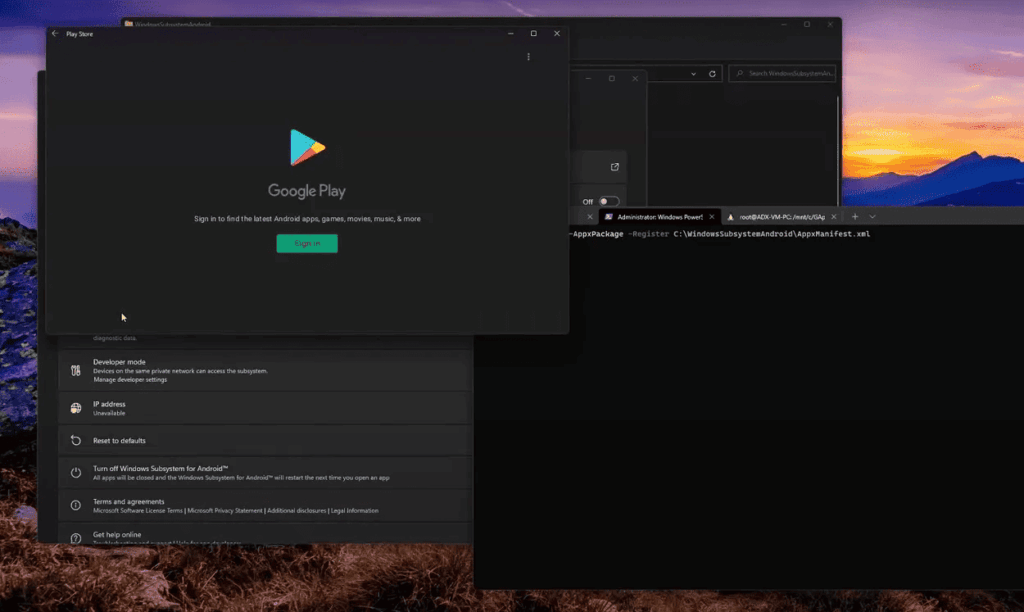The height and width of the screenshot is (612, 1024).
Task: Open the terminal new-tab profile dropdown
Action: click(872, 217)
